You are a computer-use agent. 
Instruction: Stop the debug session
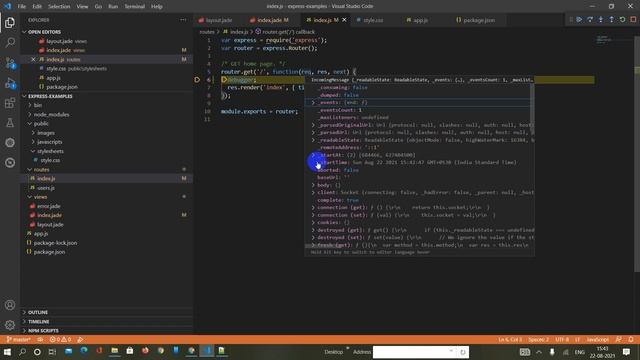[x=633, y=20]
